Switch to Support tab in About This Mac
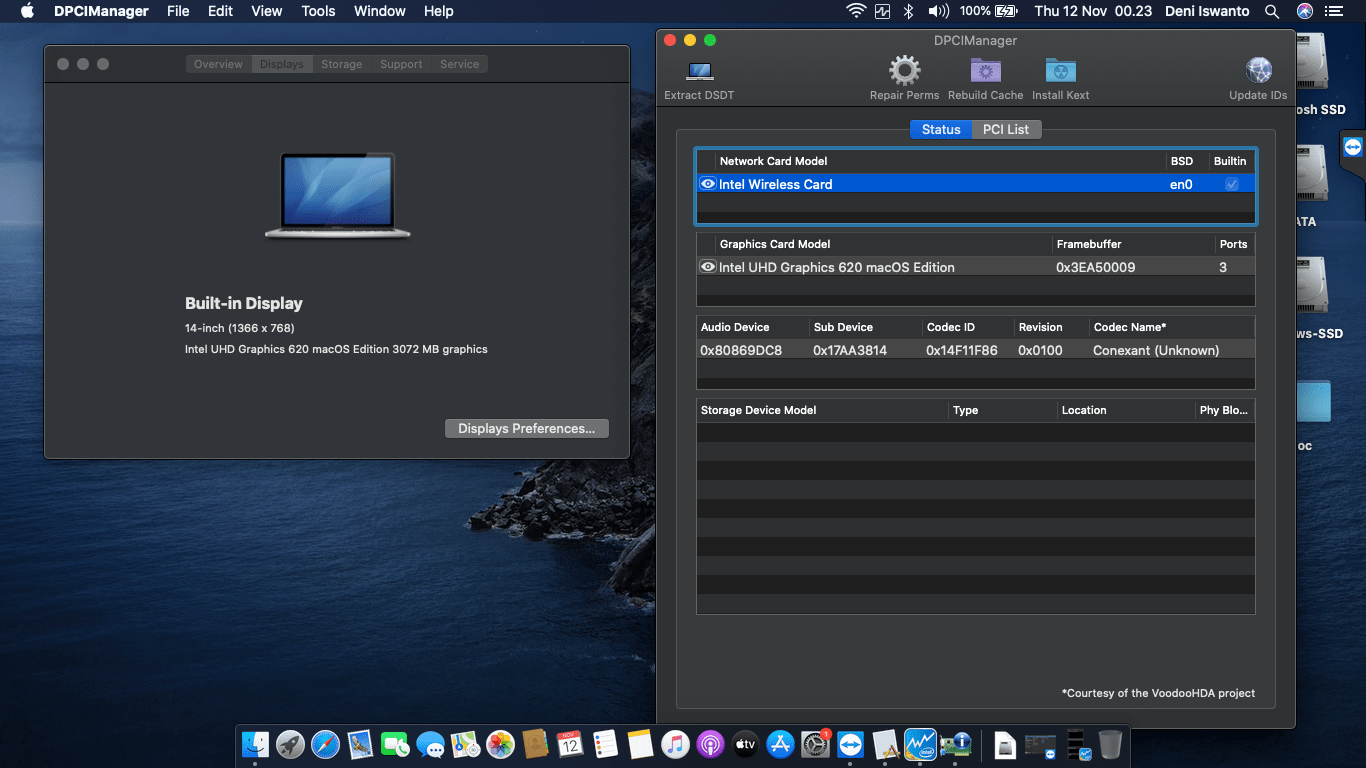The image size is (1366, 768). [x=401, y=64]
